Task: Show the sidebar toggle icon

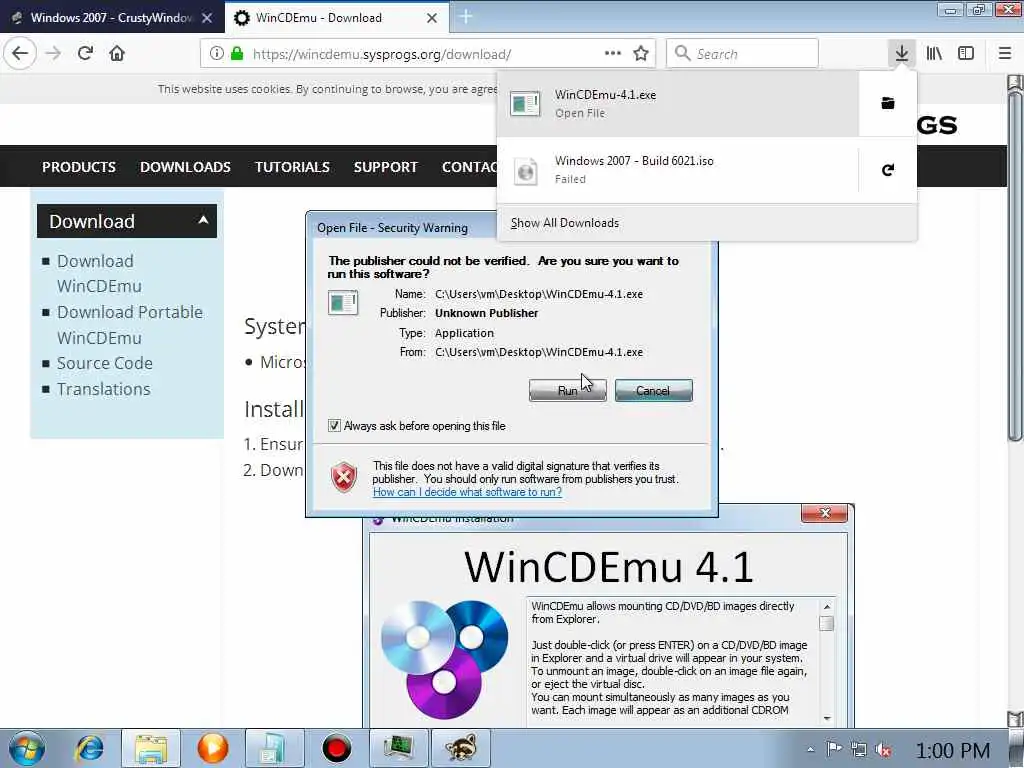Action: [966, 53]
